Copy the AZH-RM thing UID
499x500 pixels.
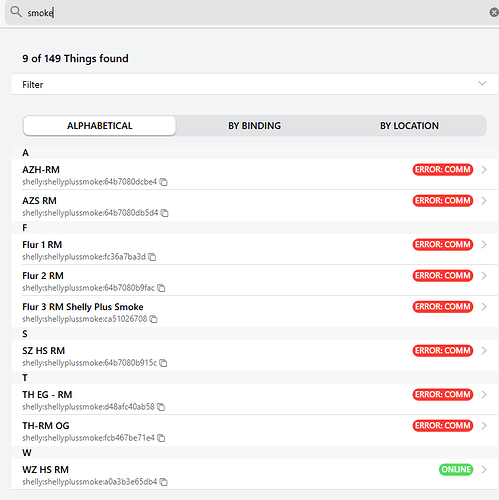click(163, 182)
